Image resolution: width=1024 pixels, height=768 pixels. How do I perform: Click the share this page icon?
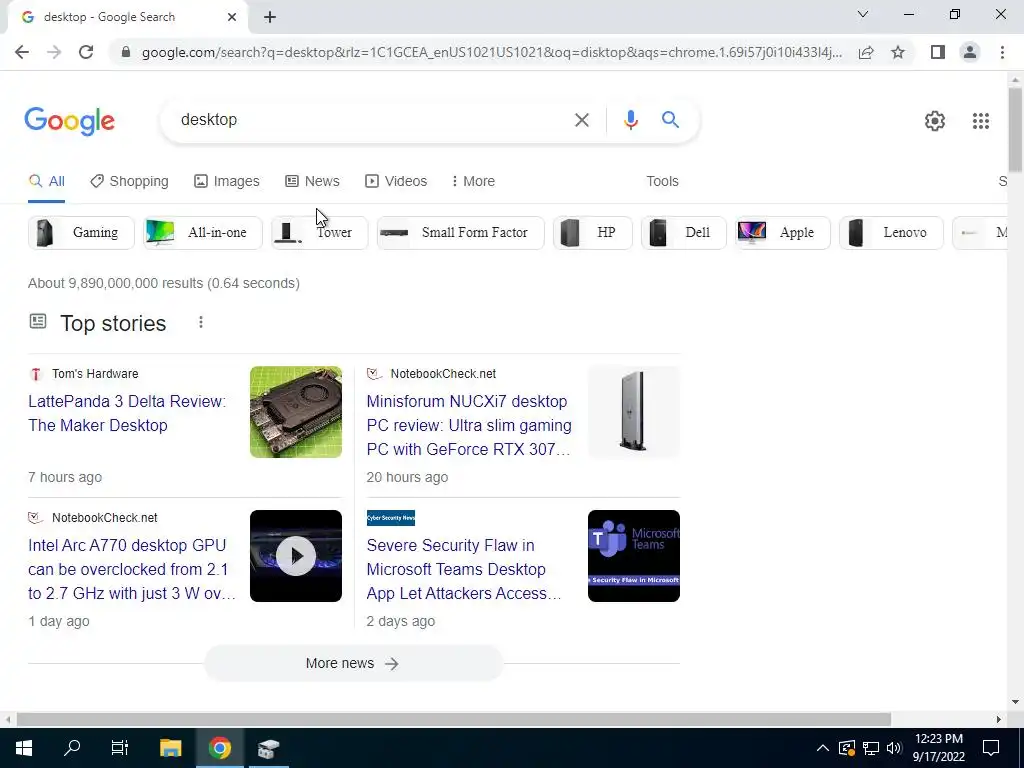[x=866, y=52]
